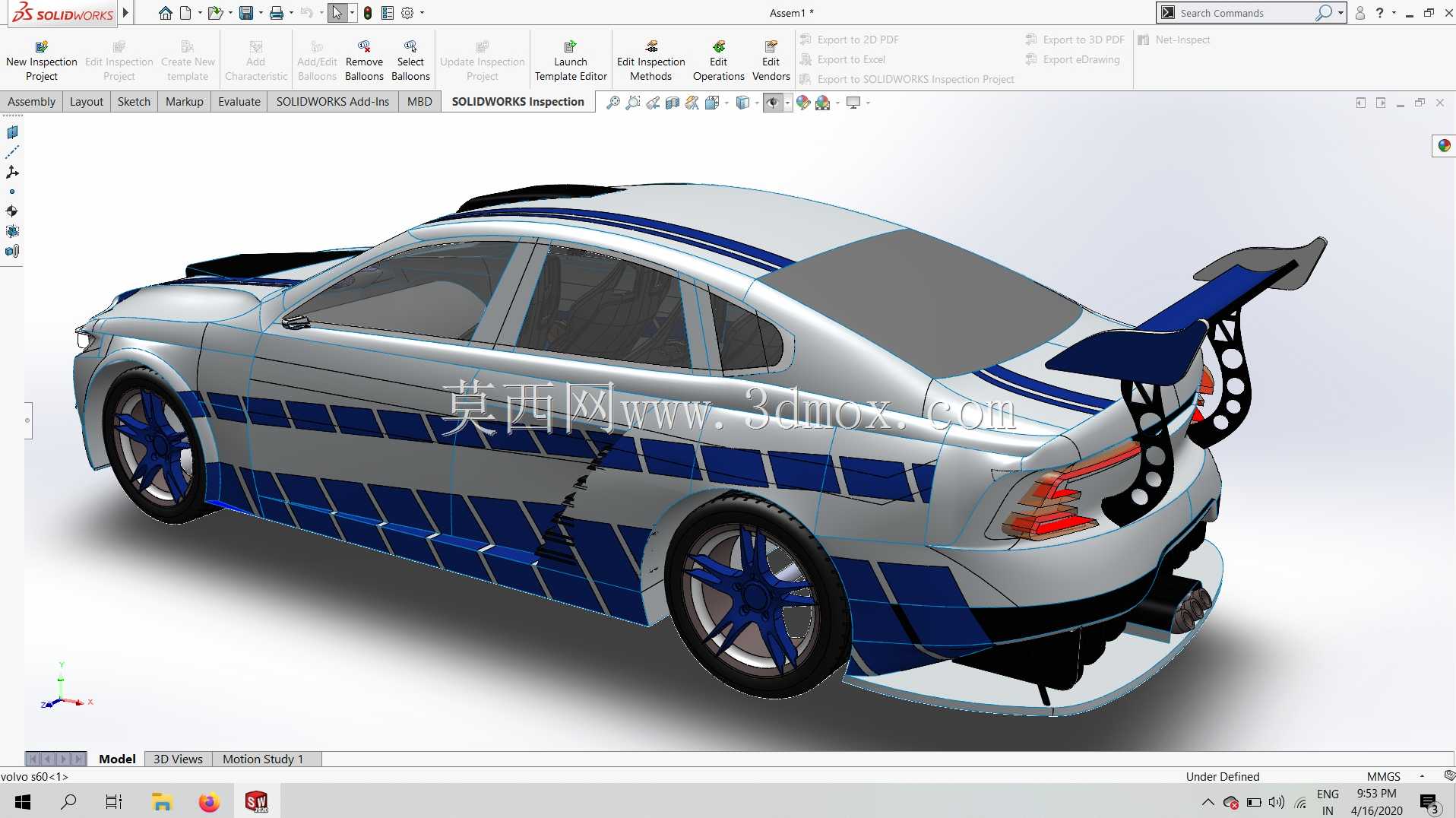Switch to the Evaluate tab

point(239,102)
